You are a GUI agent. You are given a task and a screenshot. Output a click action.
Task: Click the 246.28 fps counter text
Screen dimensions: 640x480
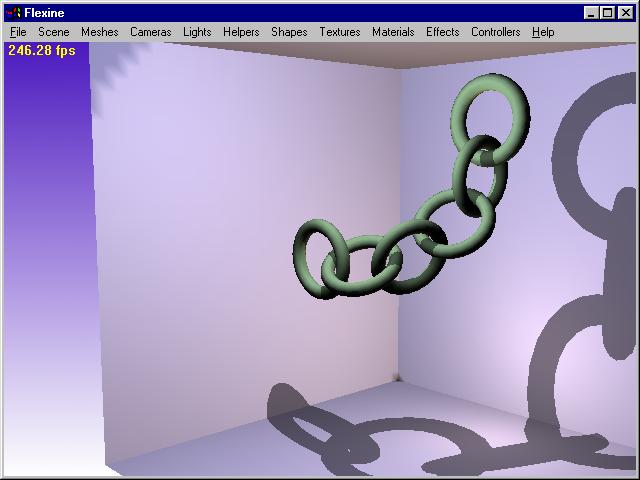click(x=42, y=51)
